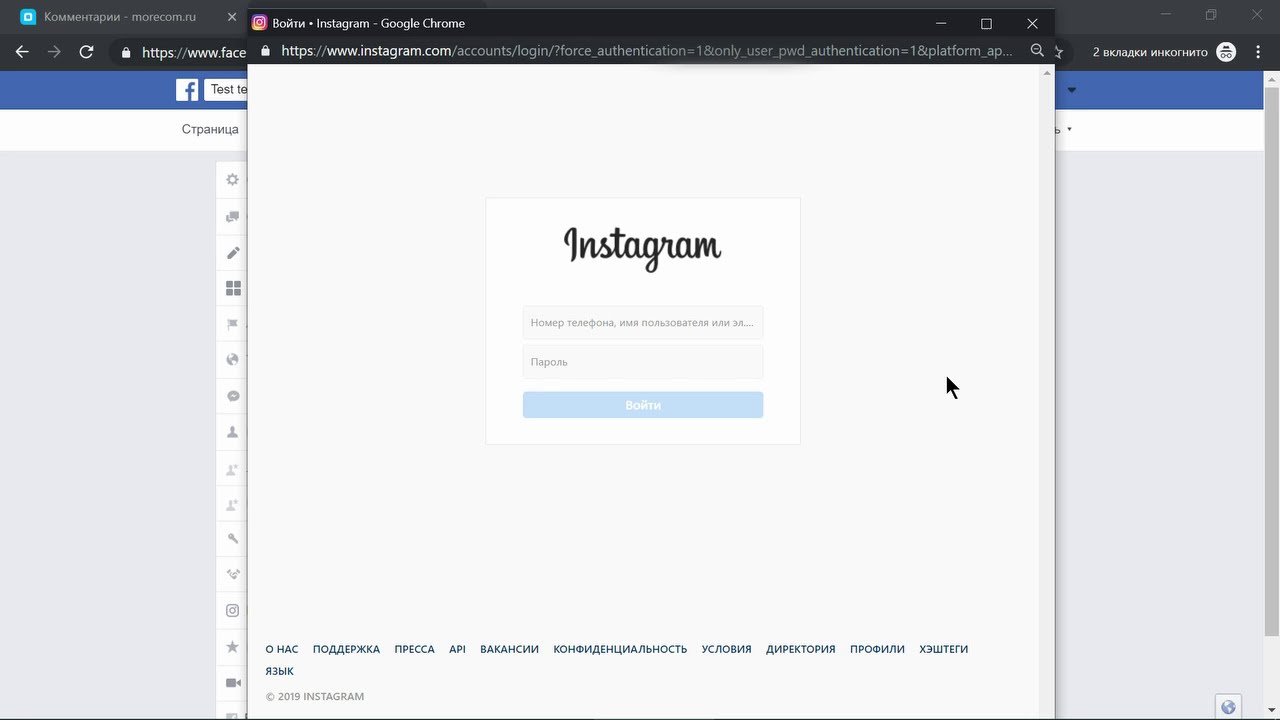This screenshot has height=720, width=1280.
Task: Click the Facebook settings gear icon in sidebar
Action: click(233, 180)
